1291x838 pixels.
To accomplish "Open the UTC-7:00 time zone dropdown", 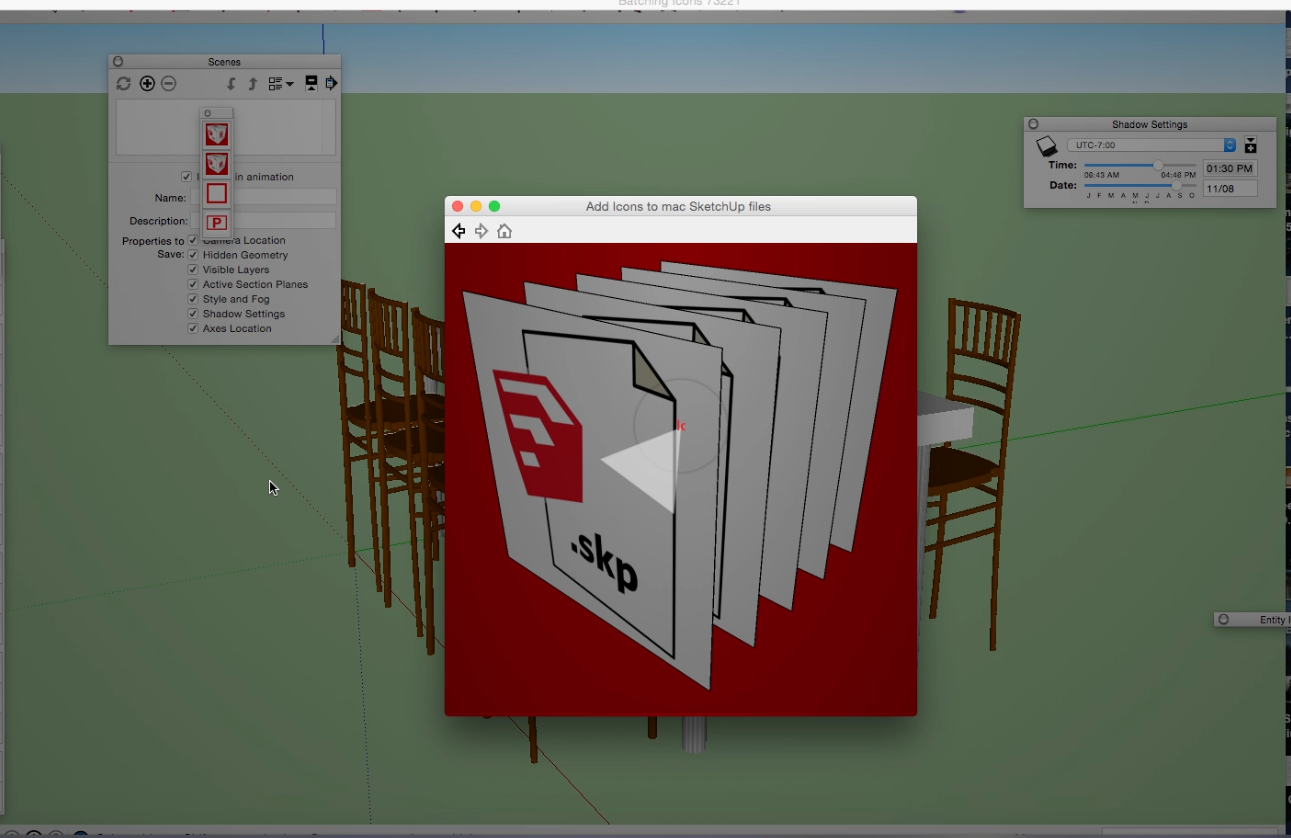I will pyautogui.click(x=1152, y=145).
